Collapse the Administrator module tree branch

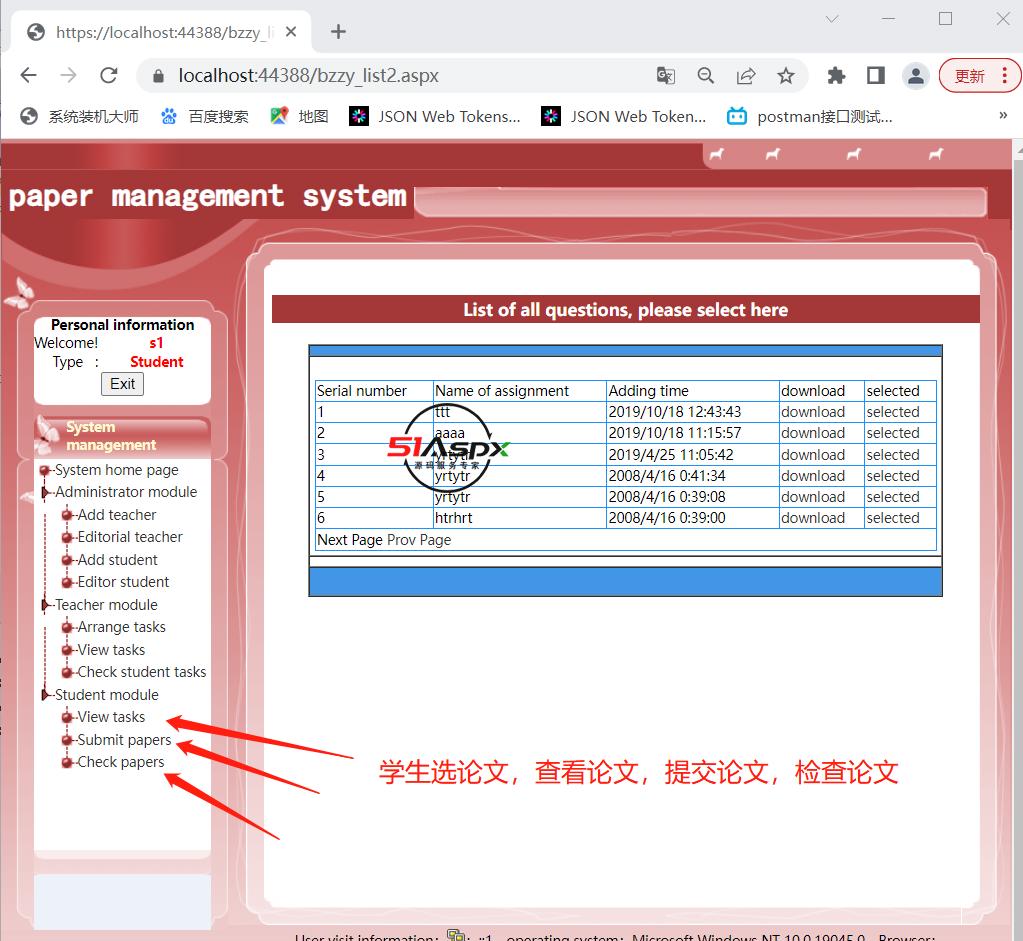pyautogui.click(x=44, y=491)
